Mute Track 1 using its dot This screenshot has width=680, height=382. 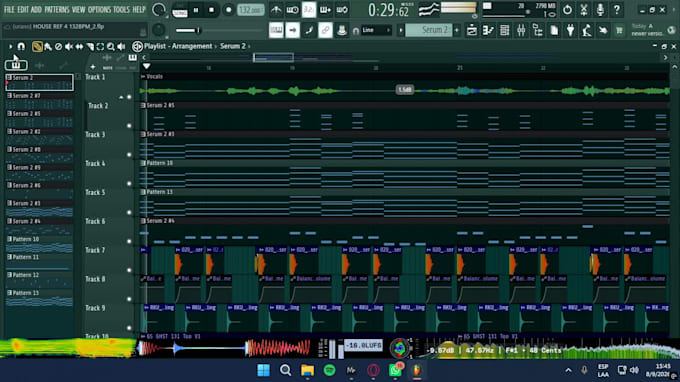tap(129, 97)
